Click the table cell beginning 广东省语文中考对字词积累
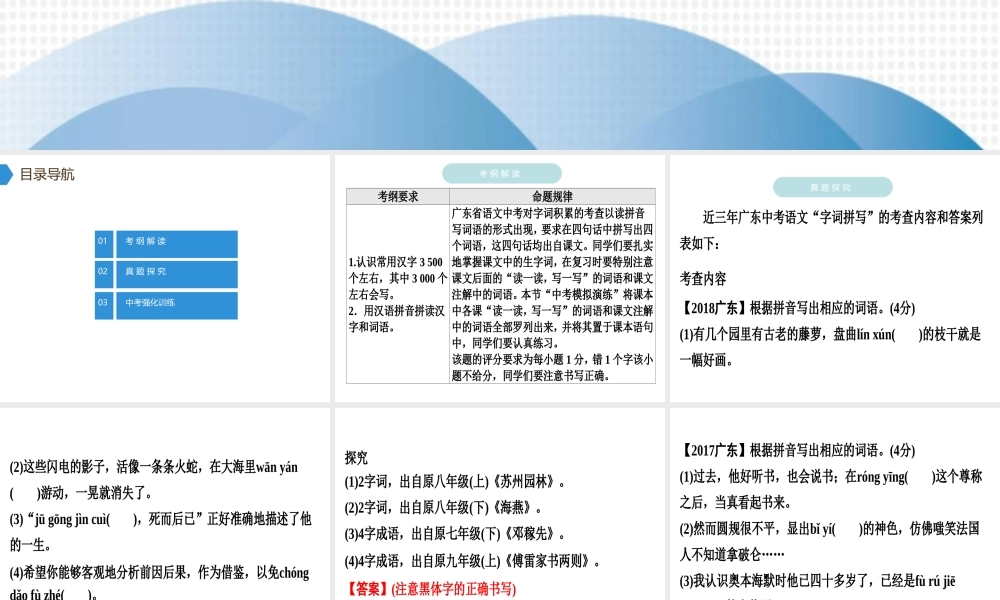The width and height of the screenshot is (1000, 600). [552, 294]
